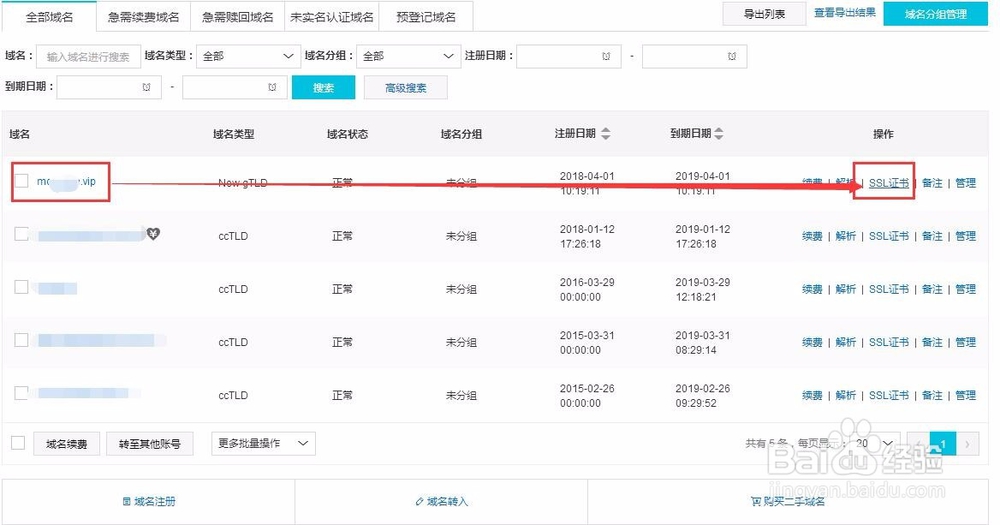Open 域名注册 at bottom

point(149,501)
